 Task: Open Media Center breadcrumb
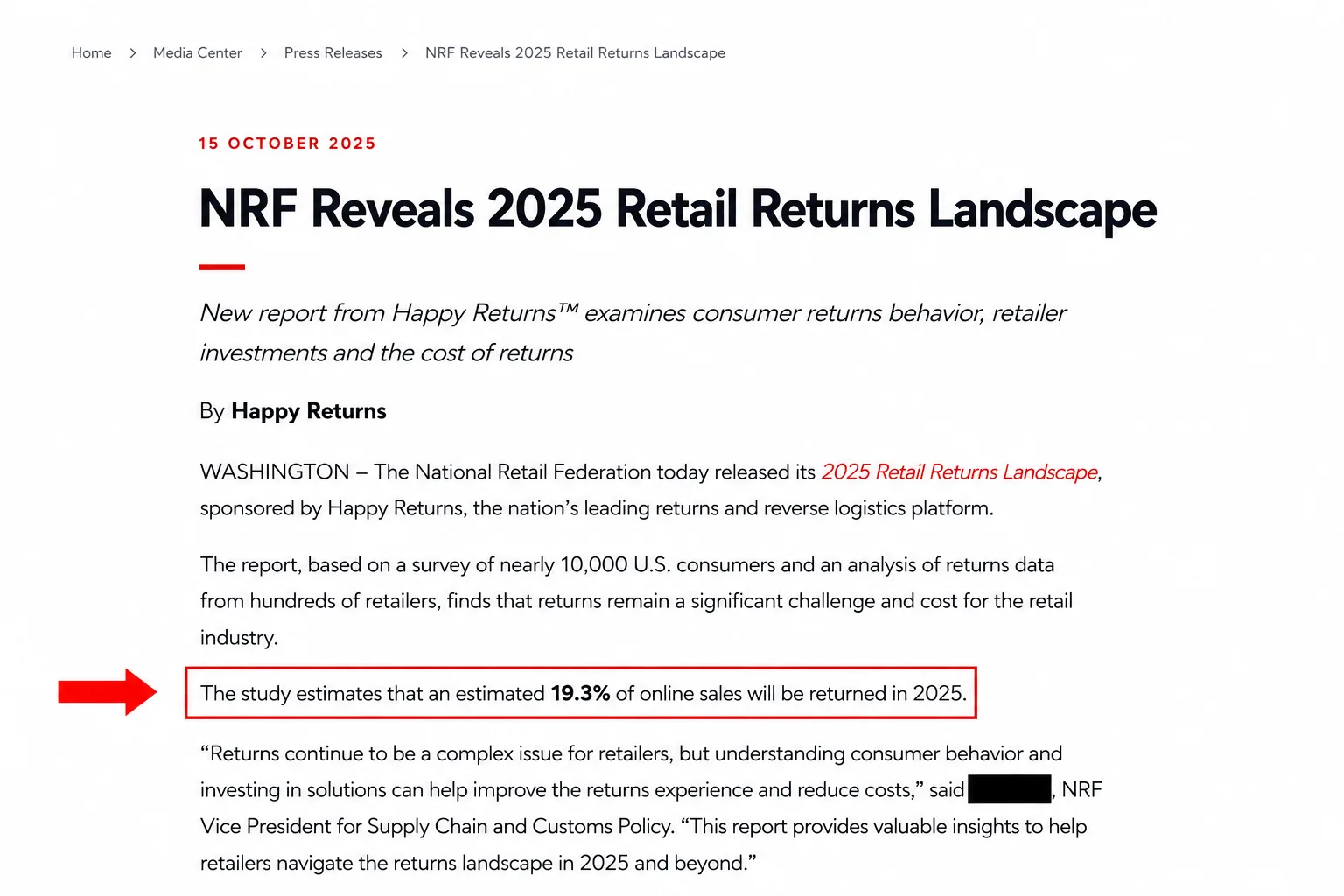pos(197,52)
